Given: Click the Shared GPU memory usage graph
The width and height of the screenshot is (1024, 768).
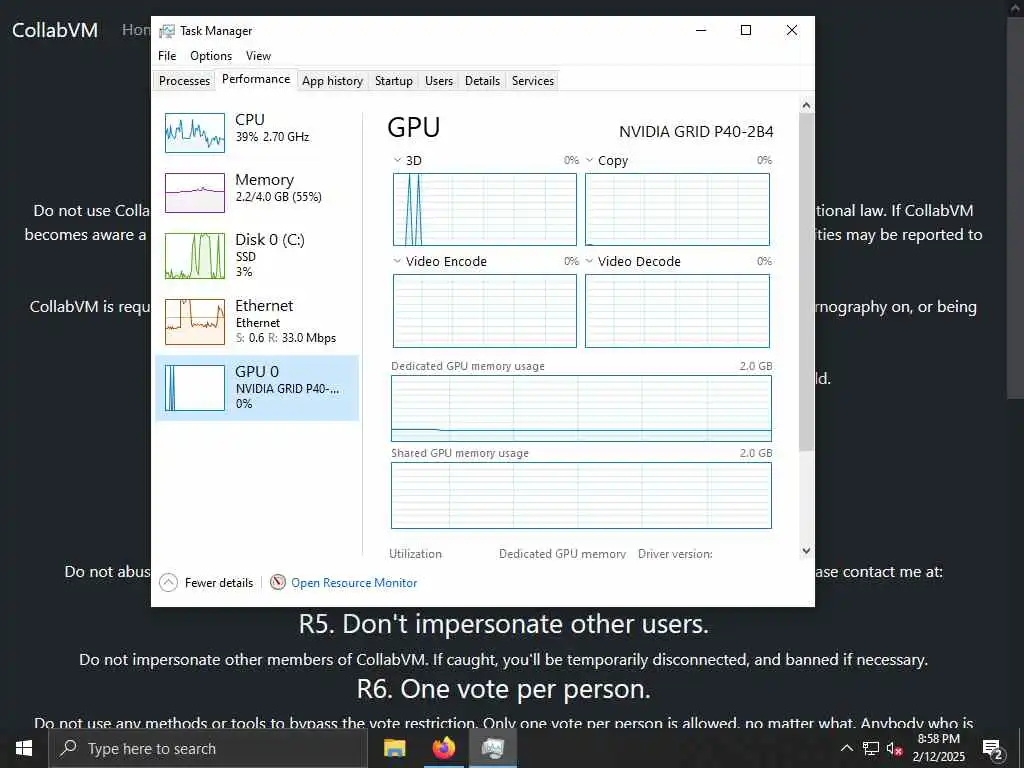Looking at the screenshot, I should click(x=581, y=496).
